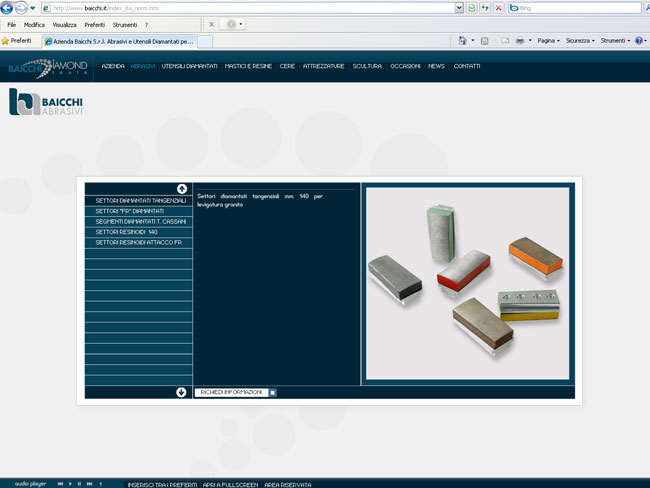
Task: Expand the address bar history dropdown
Action: click(x=459, y=8)
